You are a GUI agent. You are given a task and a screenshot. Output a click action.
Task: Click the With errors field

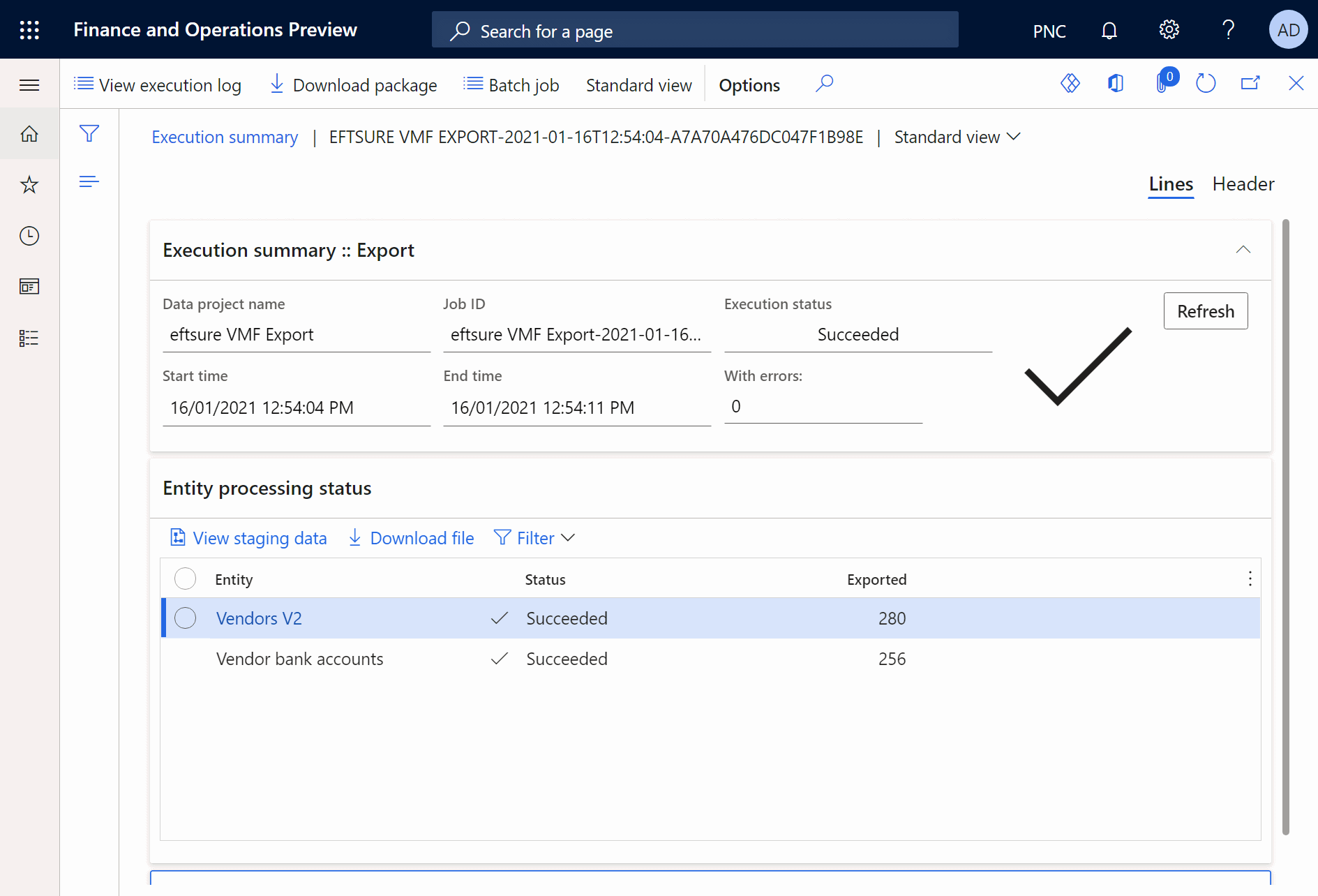click(x=823, y=407)
